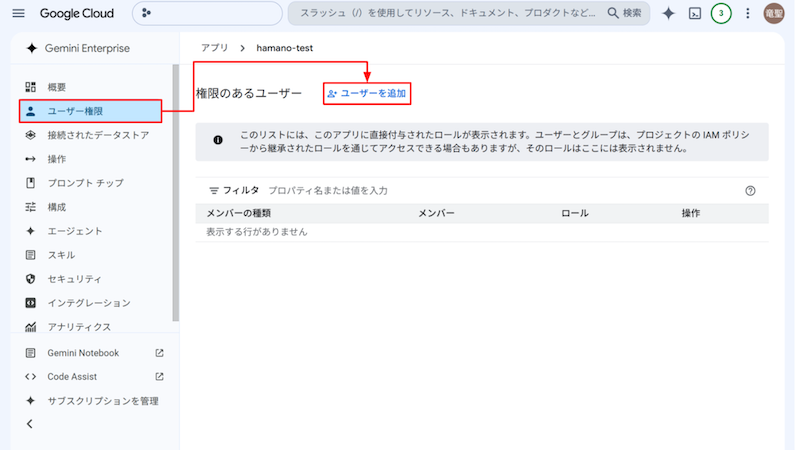
Task: Click ユーザーを追加 button
Action: [x=367, y=94]
